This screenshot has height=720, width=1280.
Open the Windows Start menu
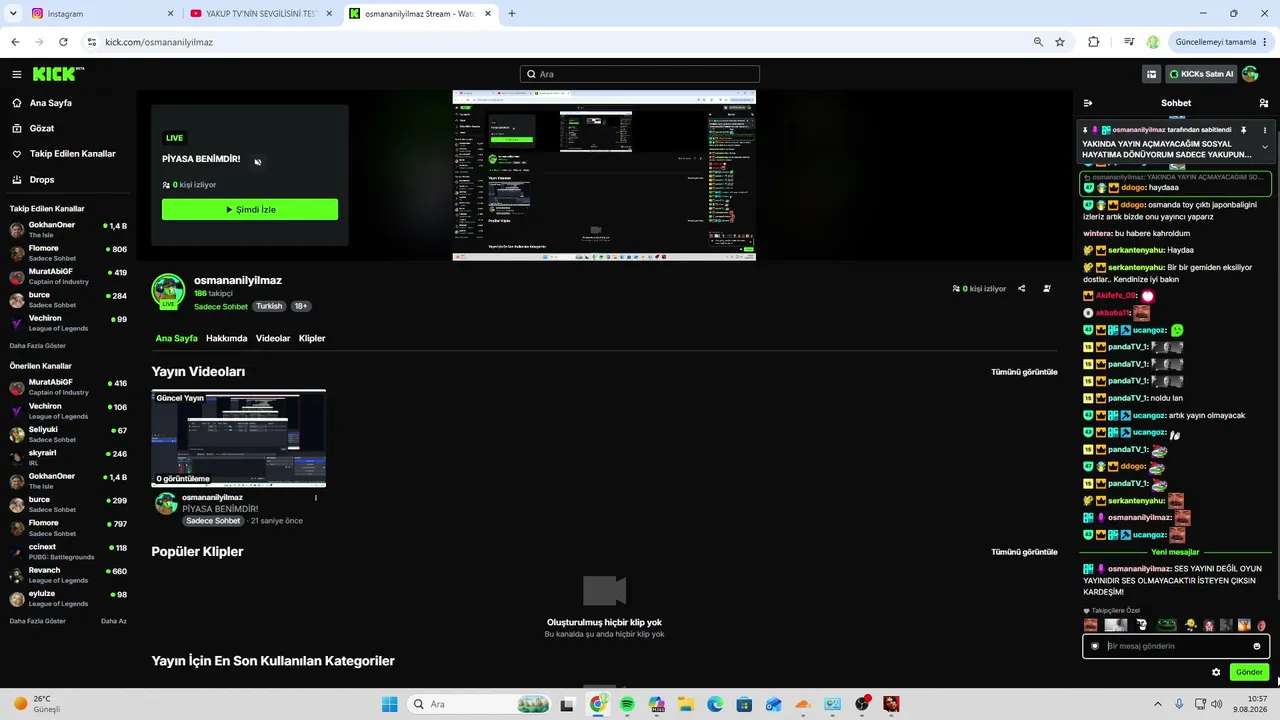click(389, 704)
